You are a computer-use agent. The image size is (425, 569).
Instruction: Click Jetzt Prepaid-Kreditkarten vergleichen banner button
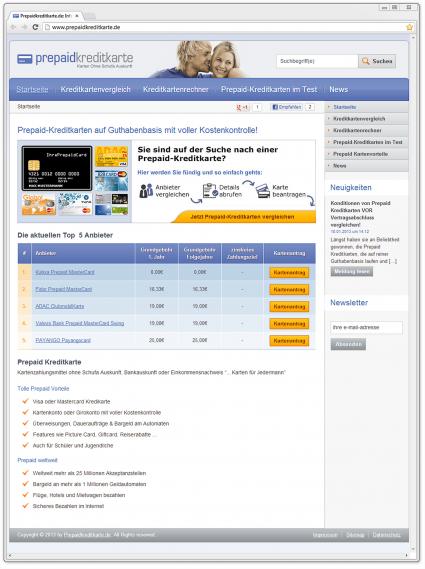242,217
